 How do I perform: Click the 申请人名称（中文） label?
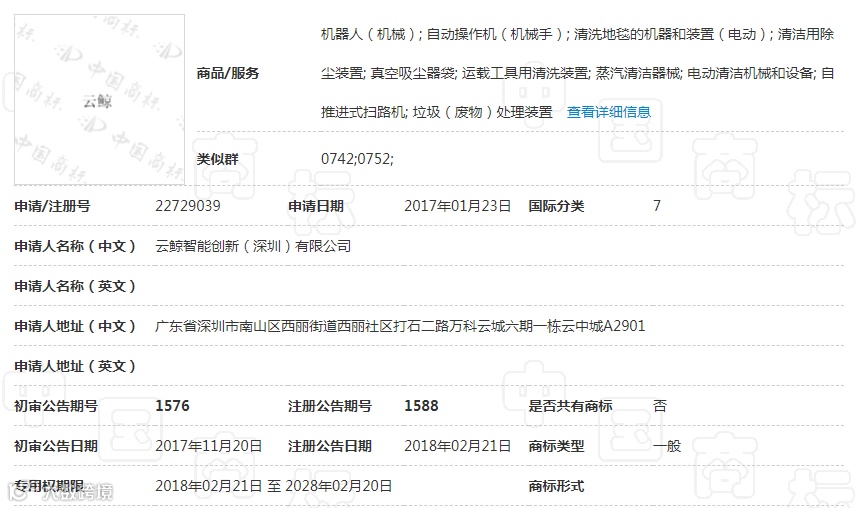[75, 246]
